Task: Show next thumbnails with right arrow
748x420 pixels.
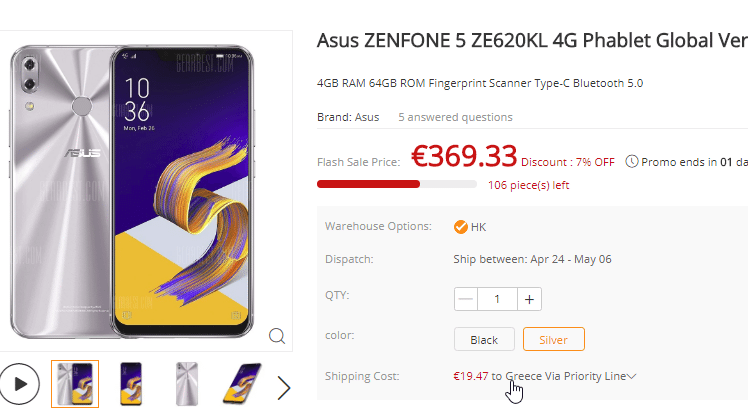Action: [x=284, y=387]
